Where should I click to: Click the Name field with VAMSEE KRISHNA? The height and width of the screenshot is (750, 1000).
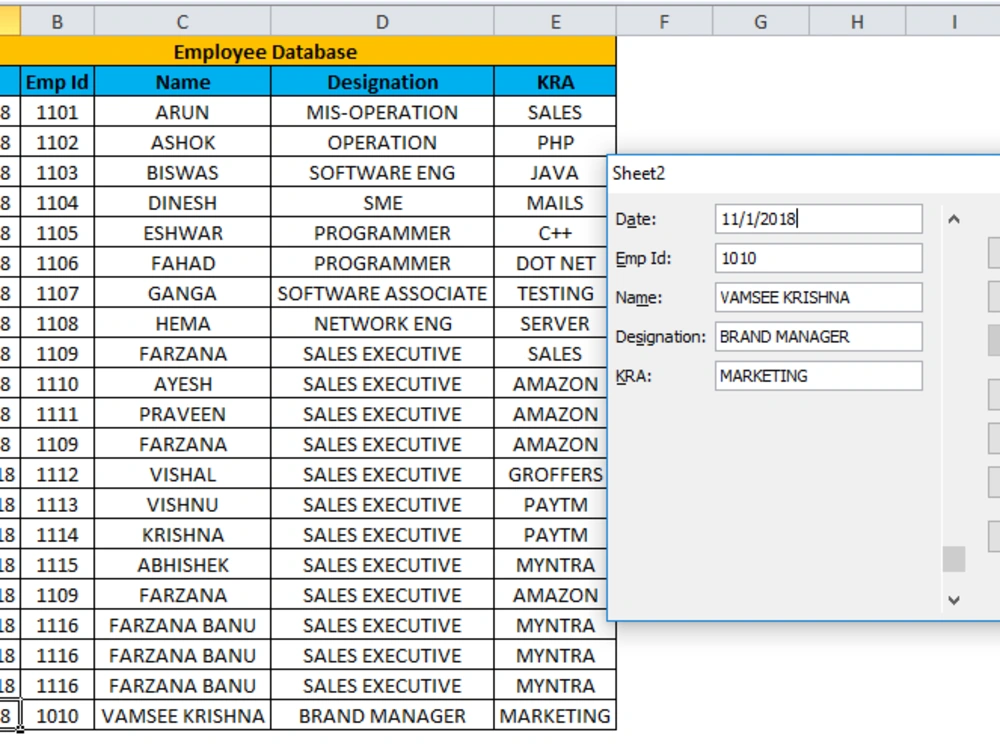[818, 298]
